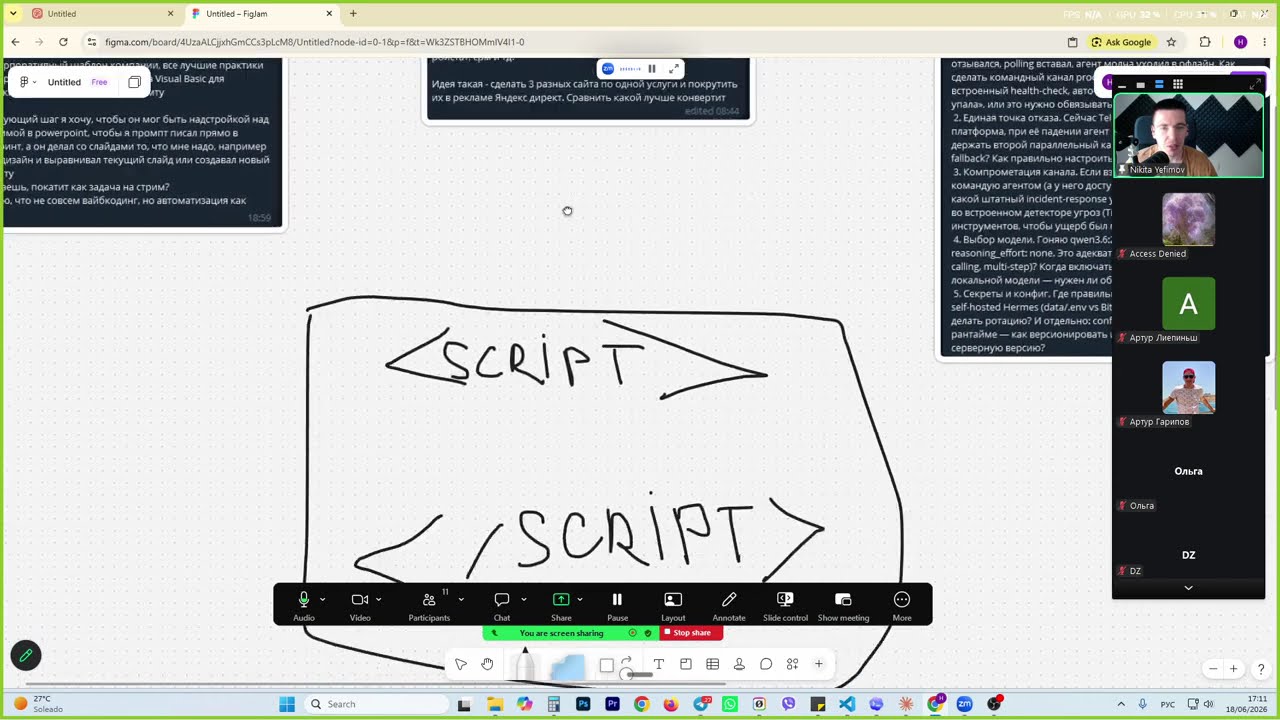Select the FigJam Hand tool

487,664
